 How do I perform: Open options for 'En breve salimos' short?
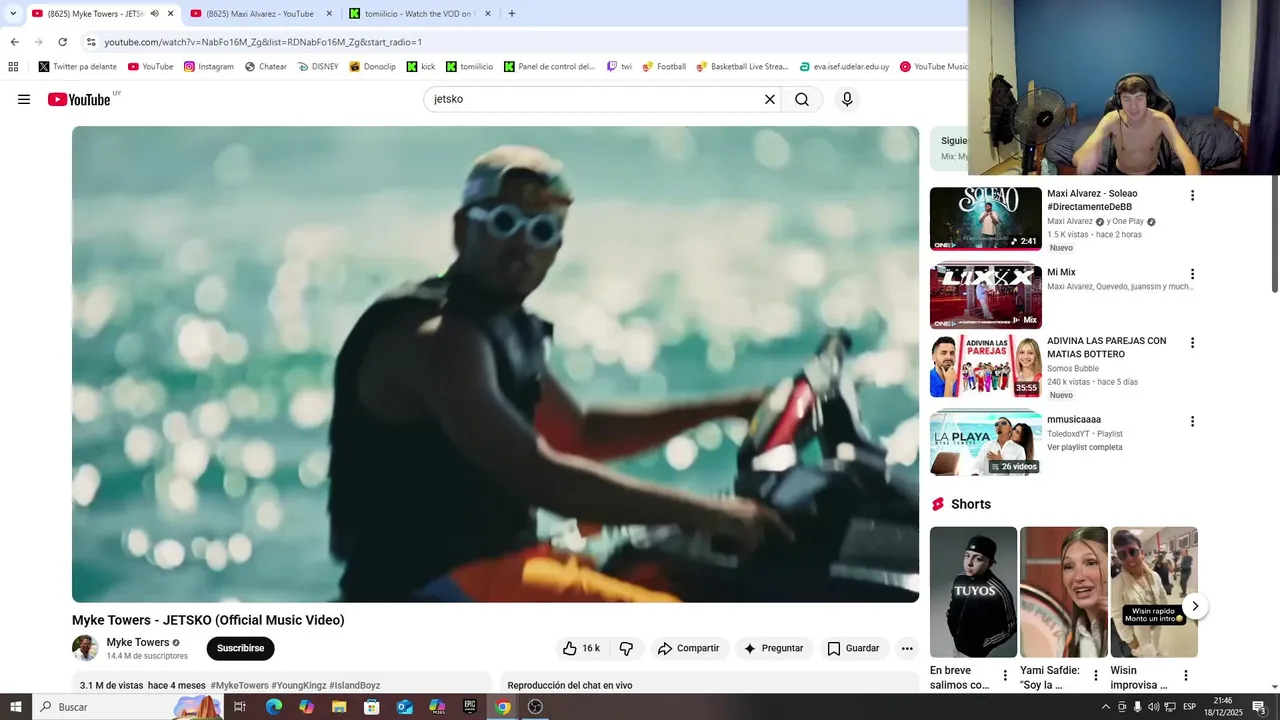[1005, 676]
